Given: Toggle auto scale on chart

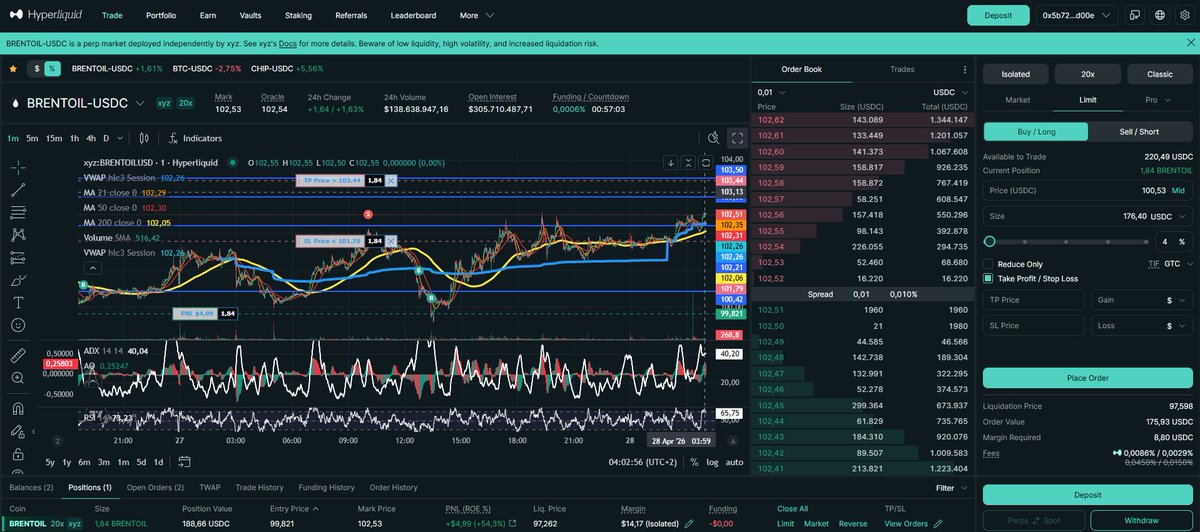Looking at the screenshot, I should point(734,462).
